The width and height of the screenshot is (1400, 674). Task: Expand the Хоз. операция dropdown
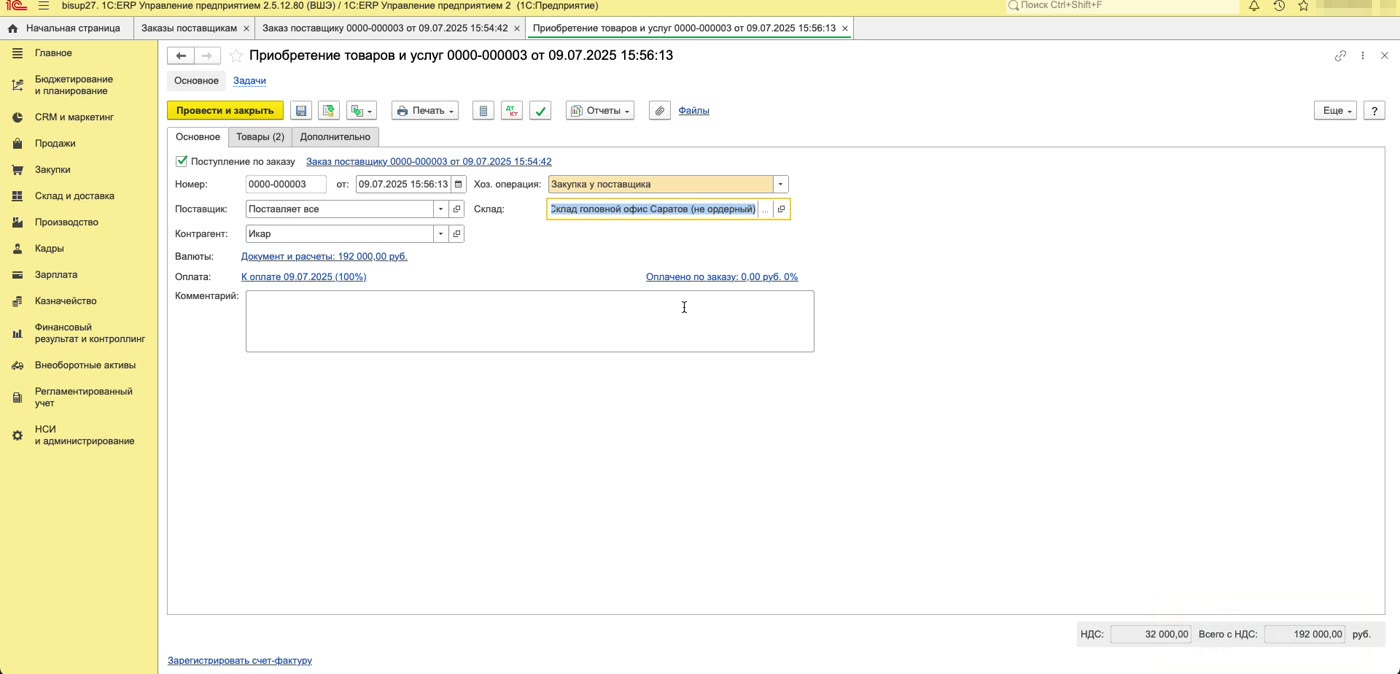(x=781, y=184)
